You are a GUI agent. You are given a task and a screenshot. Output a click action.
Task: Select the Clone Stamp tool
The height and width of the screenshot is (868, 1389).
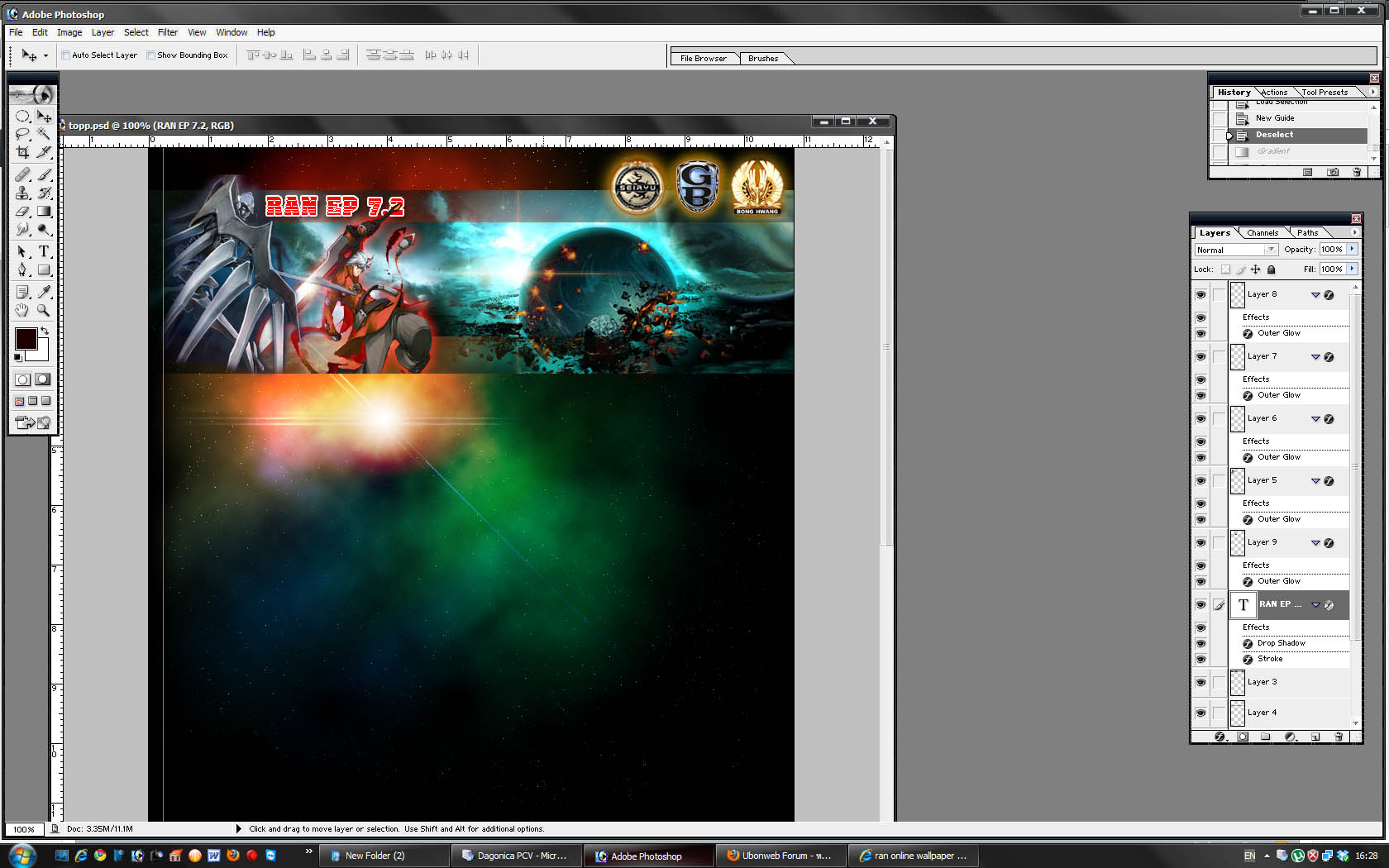[x=23, y=193]
